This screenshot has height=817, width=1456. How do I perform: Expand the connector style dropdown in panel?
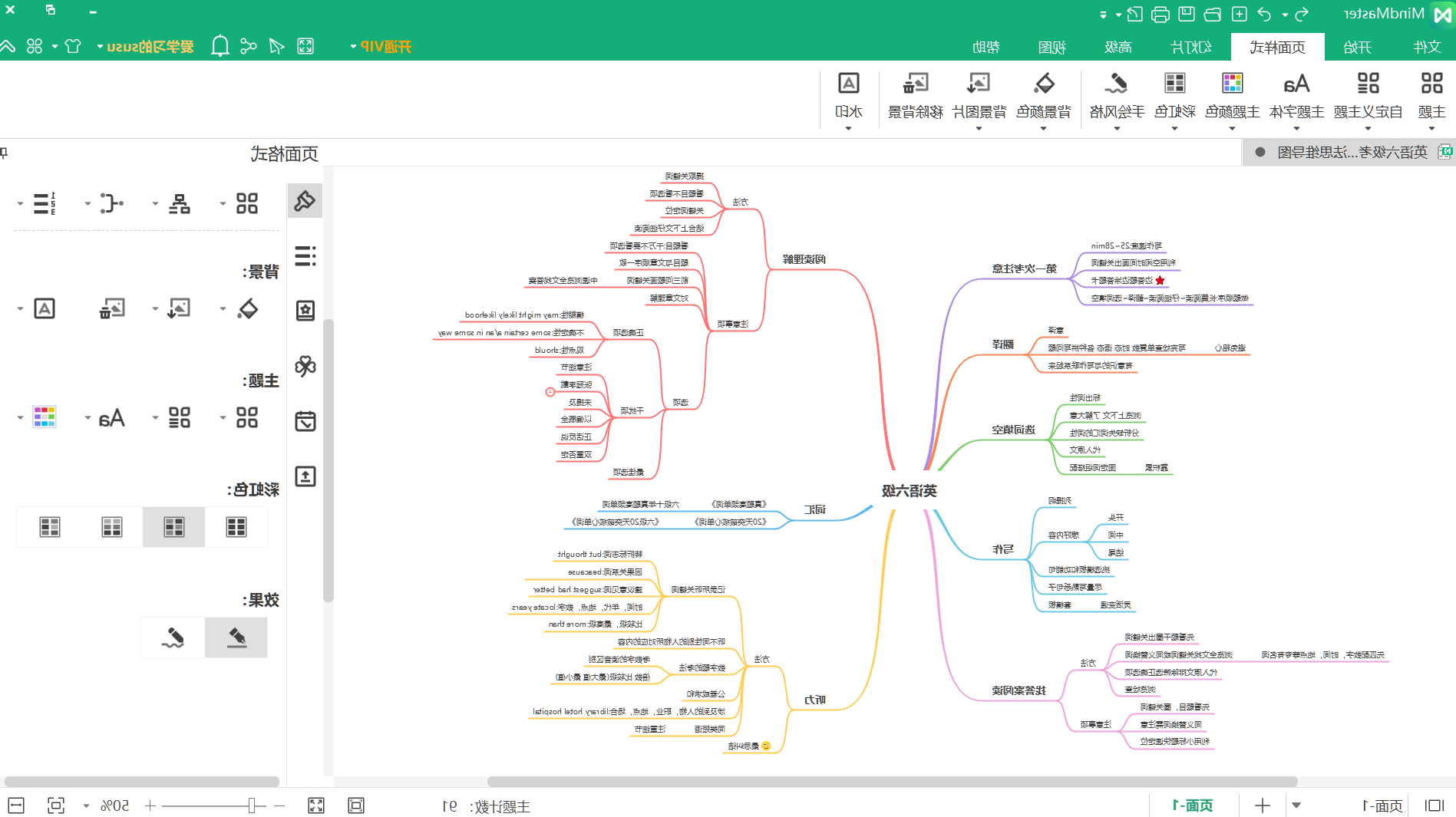coord(87,204)
